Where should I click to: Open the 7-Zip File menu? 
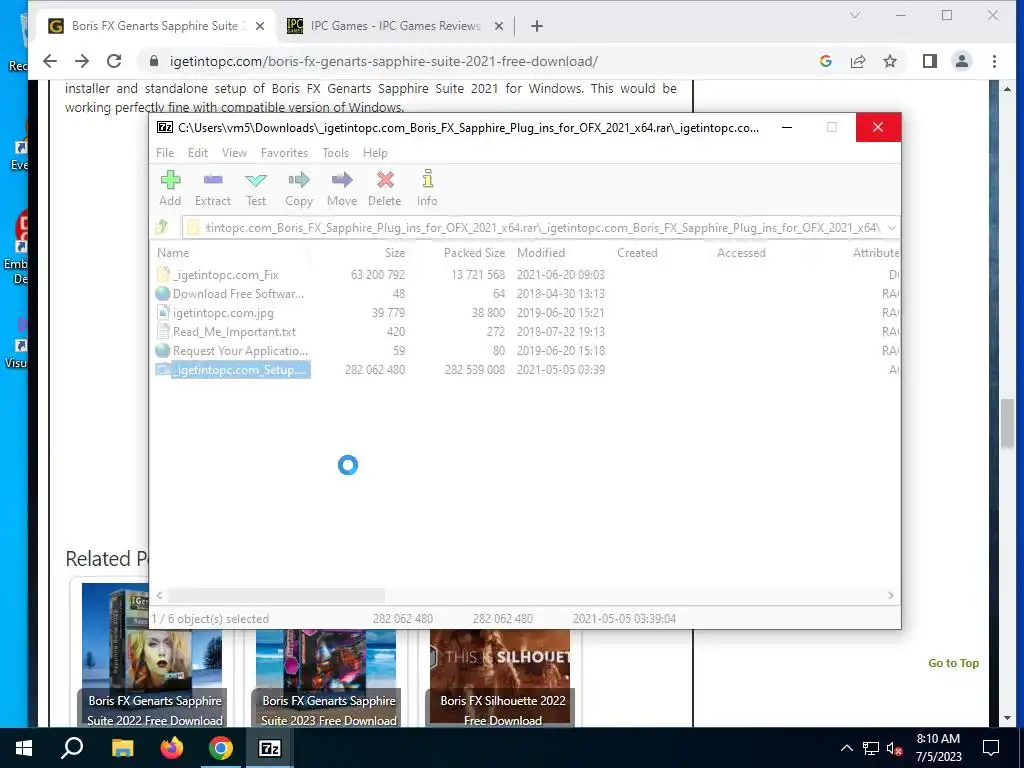tap(165, 153)
